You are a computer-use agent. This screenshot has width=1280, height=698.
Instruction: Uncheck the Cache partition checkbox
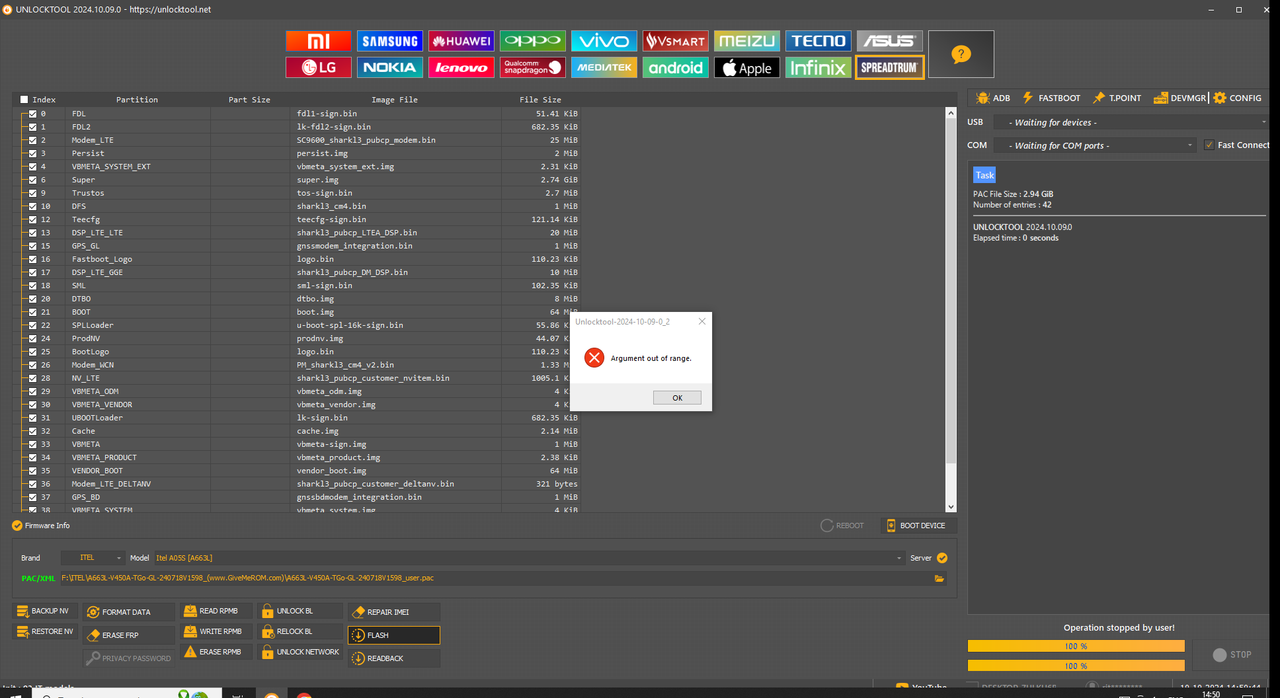[x=33, y=431]
